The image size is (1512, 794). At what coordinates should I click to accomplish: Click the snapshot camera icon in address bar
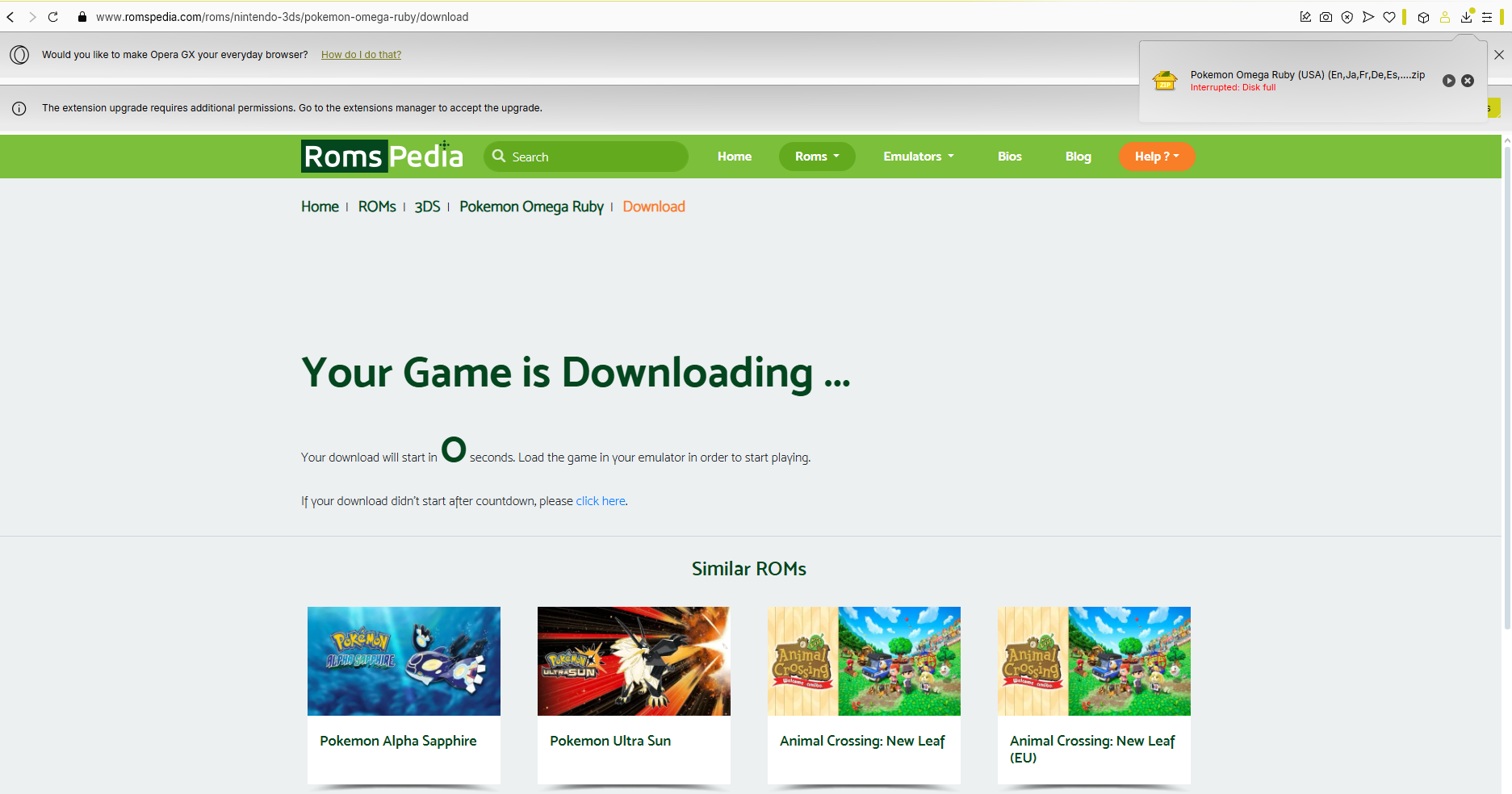pos(1326,17)
